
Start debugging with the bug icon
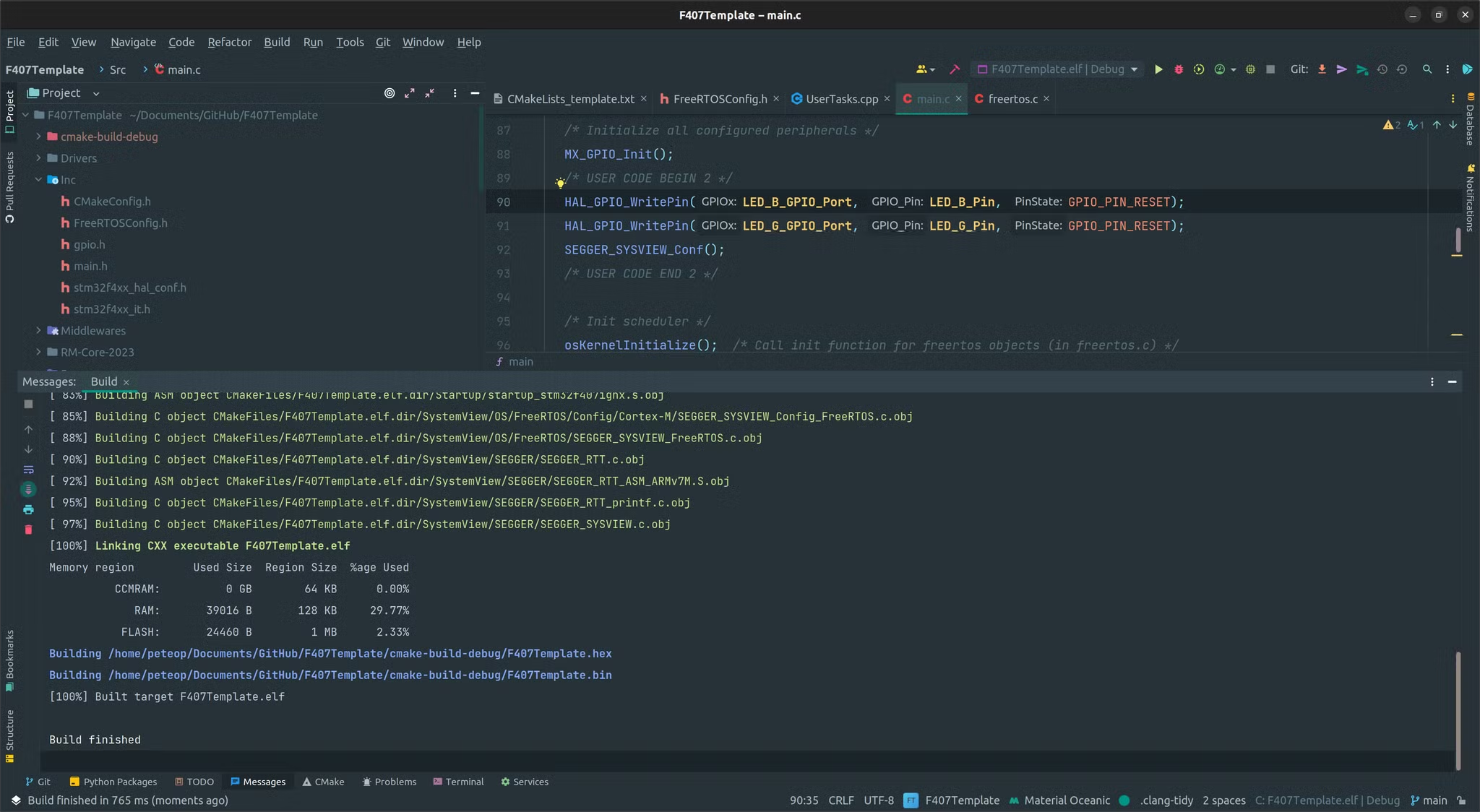1178,69
